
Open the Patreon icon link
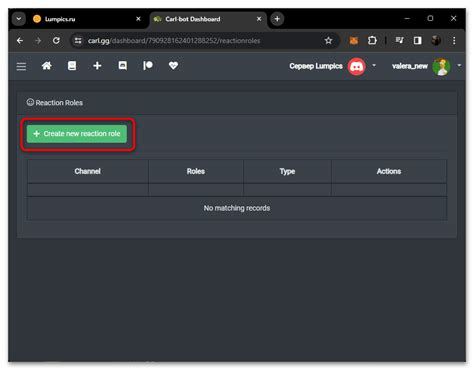pos(148,66)
